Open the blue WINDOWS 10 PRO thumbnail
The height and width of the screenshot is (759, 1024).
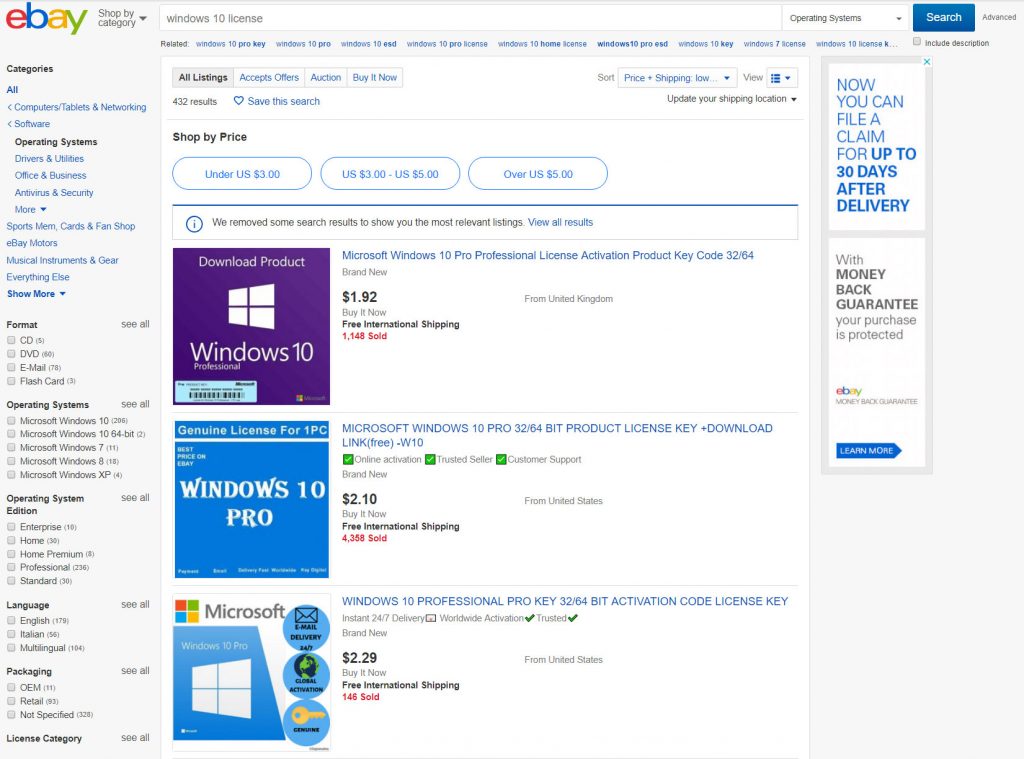pyautogui.click(x=251, y=500)
